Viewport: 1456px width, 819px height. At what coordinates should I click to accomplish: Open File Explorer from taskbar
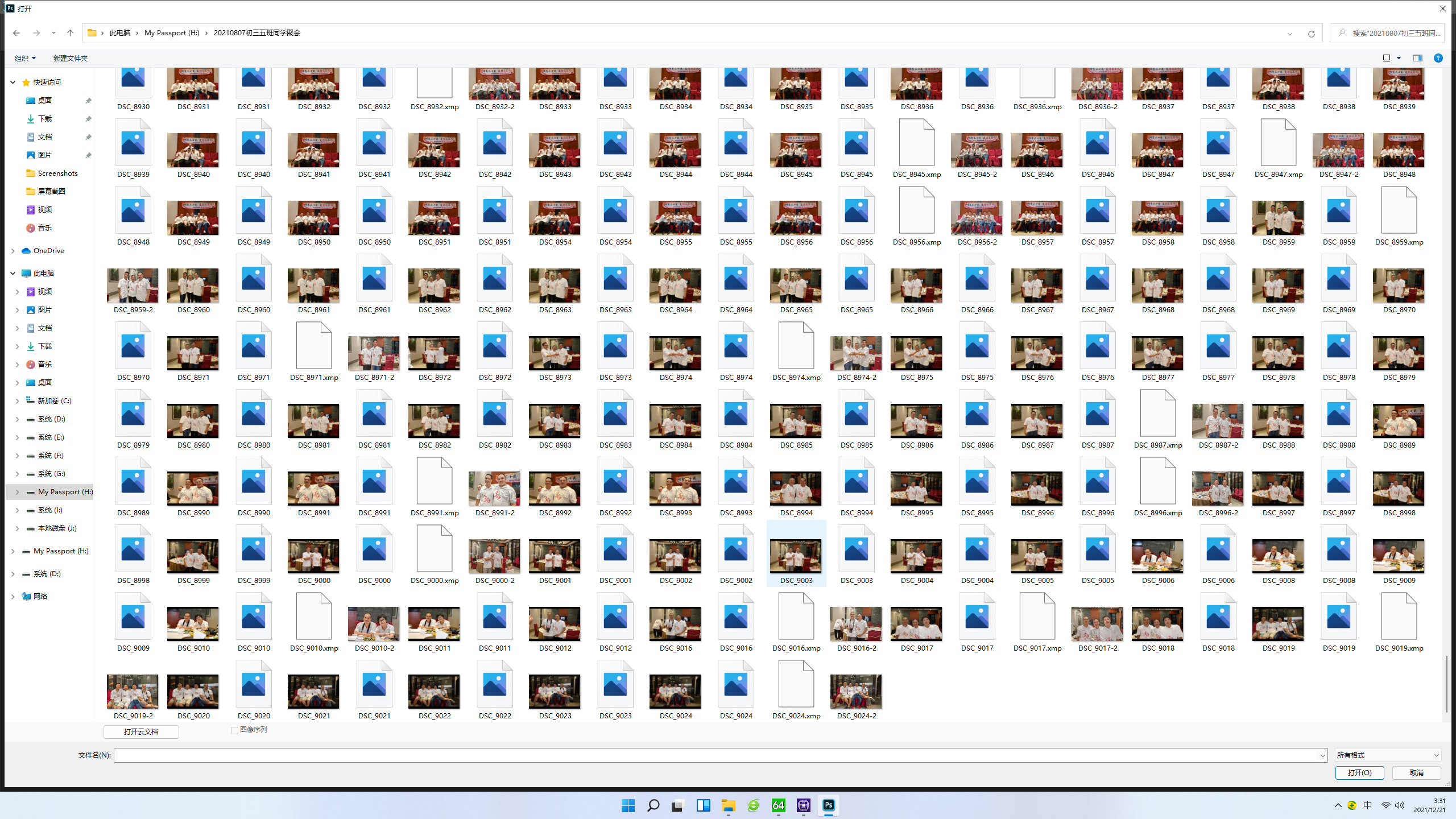point(728,805)
